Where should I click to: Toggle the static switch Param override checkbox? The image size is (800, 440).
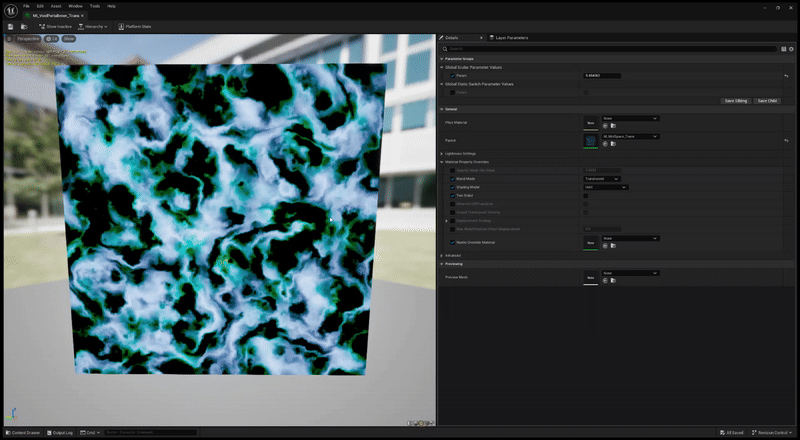tap(453, 92)
